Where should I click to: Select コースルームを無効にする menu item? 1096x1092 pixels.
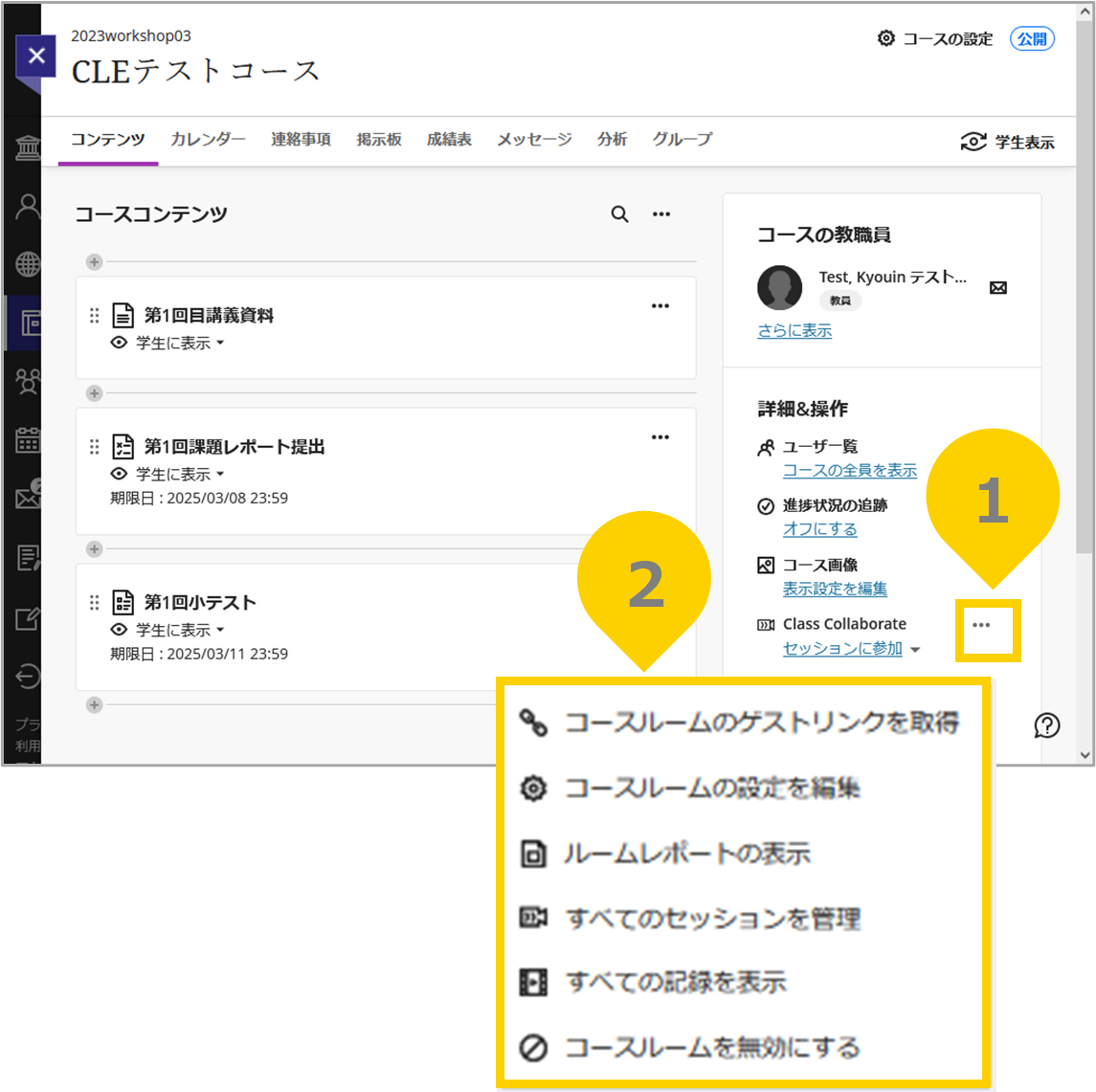point(690,1048)
